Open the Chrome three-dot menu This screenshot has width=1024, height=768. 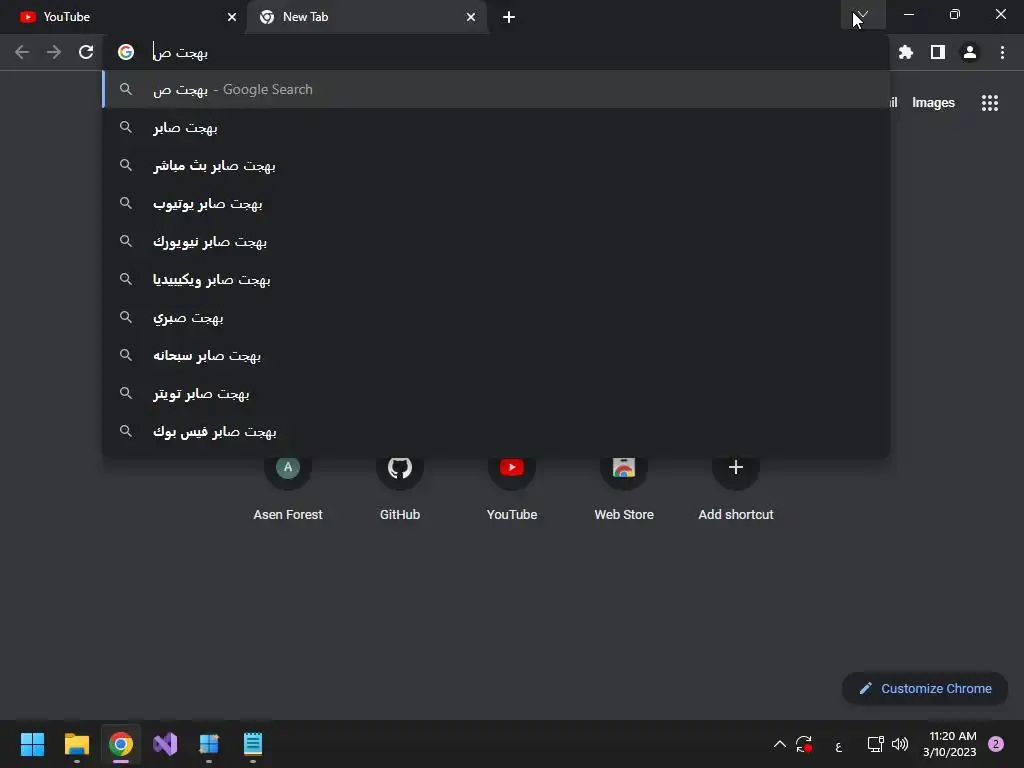tap(1002, 52)
